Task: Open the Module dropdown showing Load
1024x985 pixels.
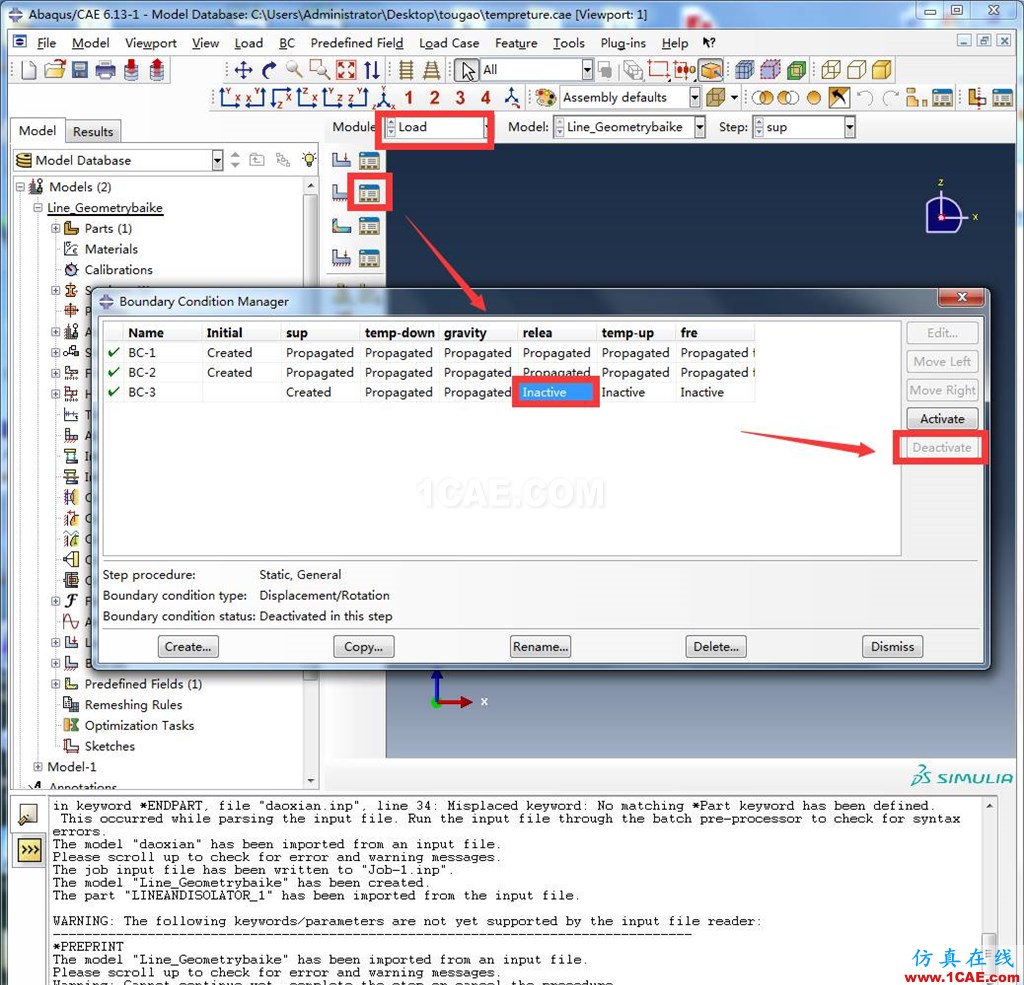Action: tap(437, 127)
